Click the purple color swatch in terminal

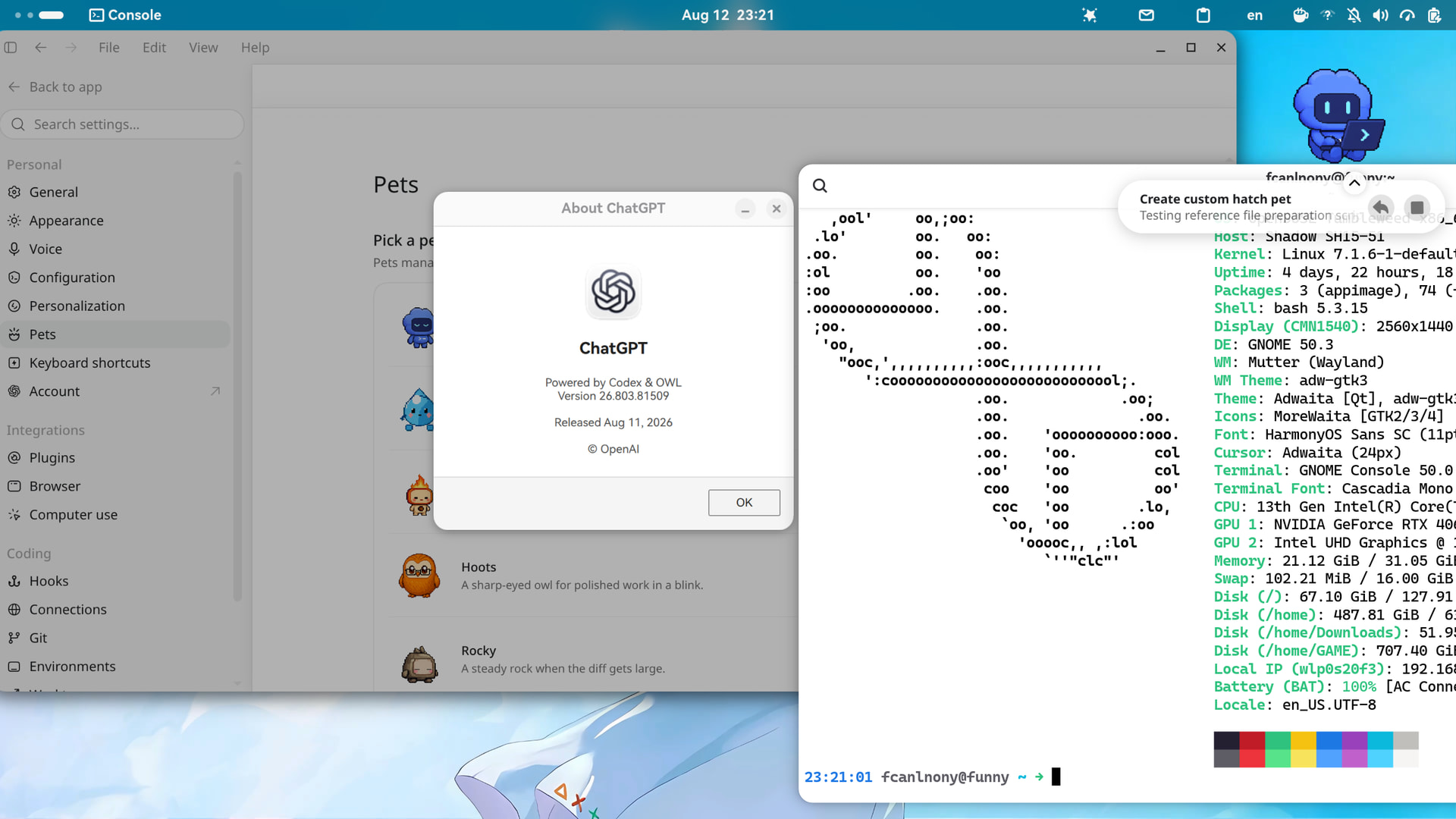1354,740
